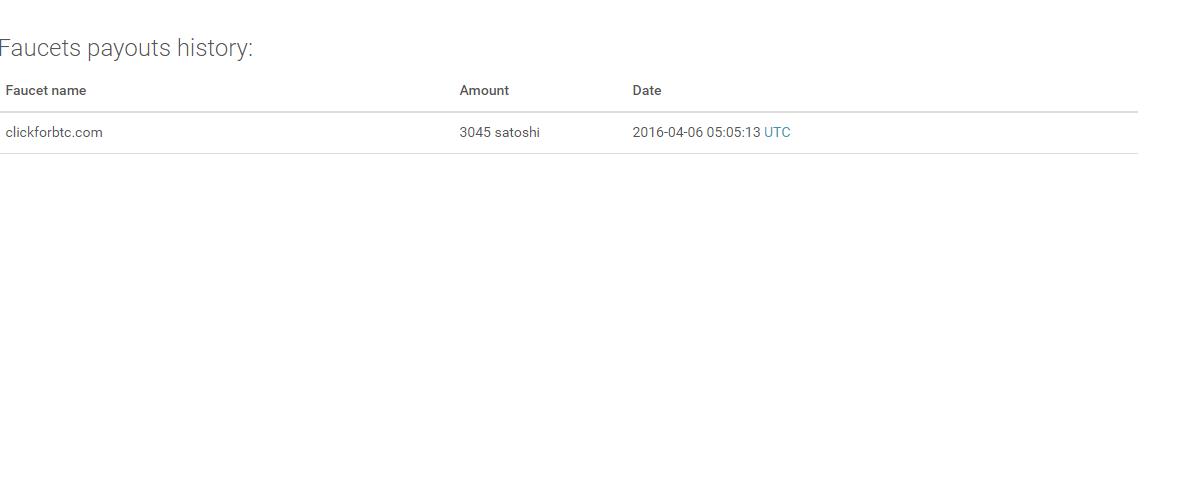
Task: Click the word "satoshi" in the payout row
Action: coord(517,133)
